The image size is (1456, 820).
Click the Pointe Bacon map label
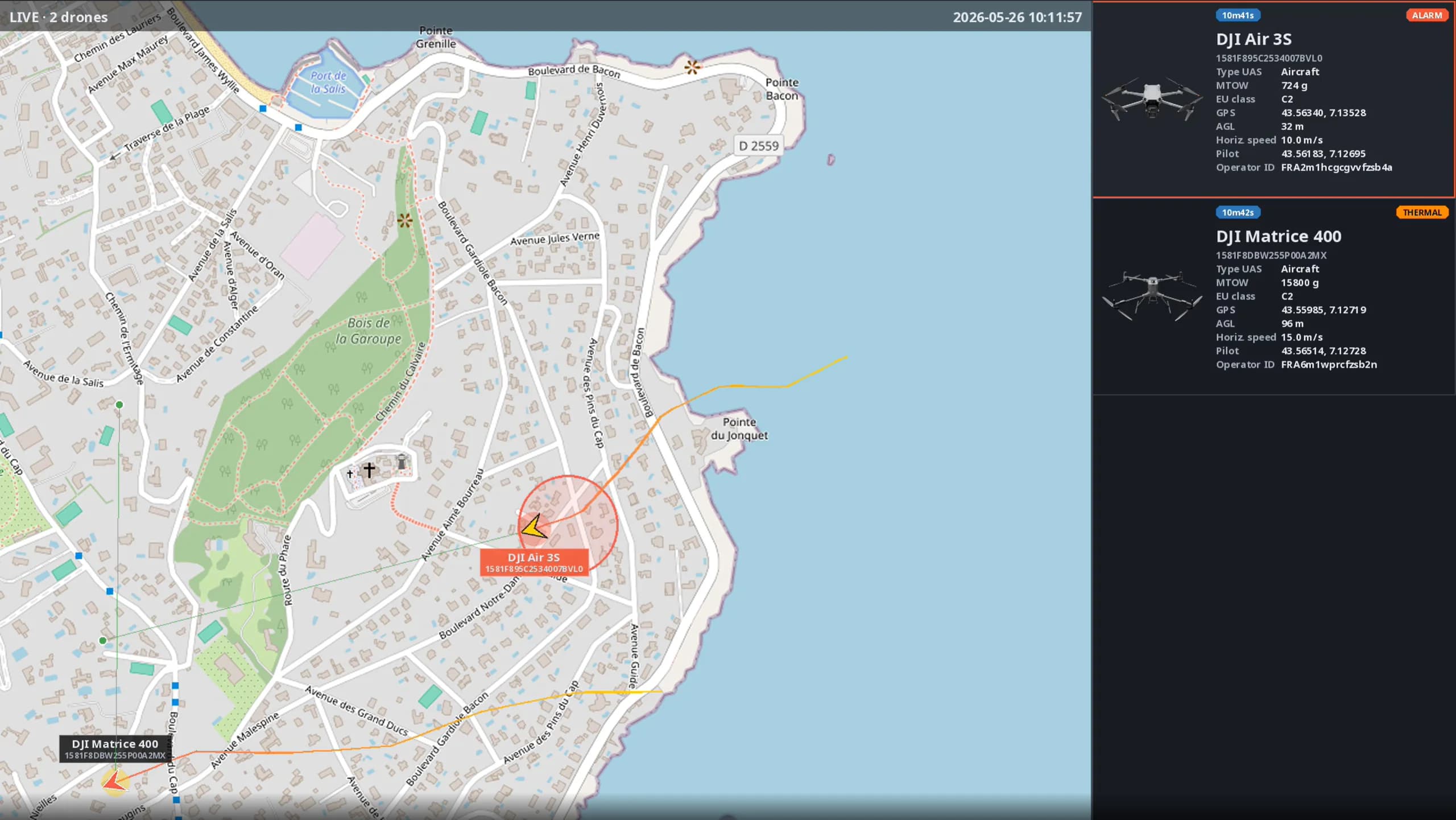(782, 89)
